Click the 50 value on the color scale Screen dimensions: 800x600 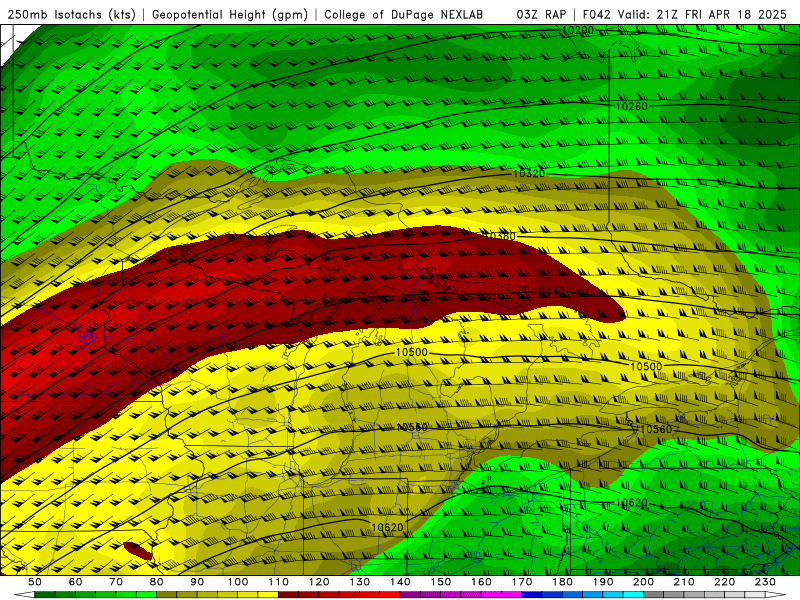[35, 582]
